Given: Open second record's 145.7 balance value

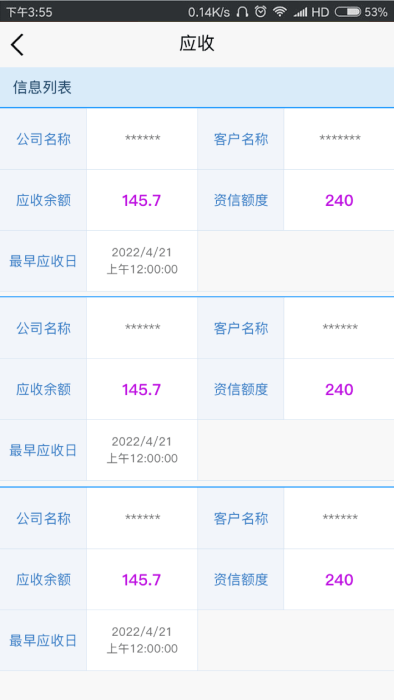Looking at the screenshot, I should (141, 390).
